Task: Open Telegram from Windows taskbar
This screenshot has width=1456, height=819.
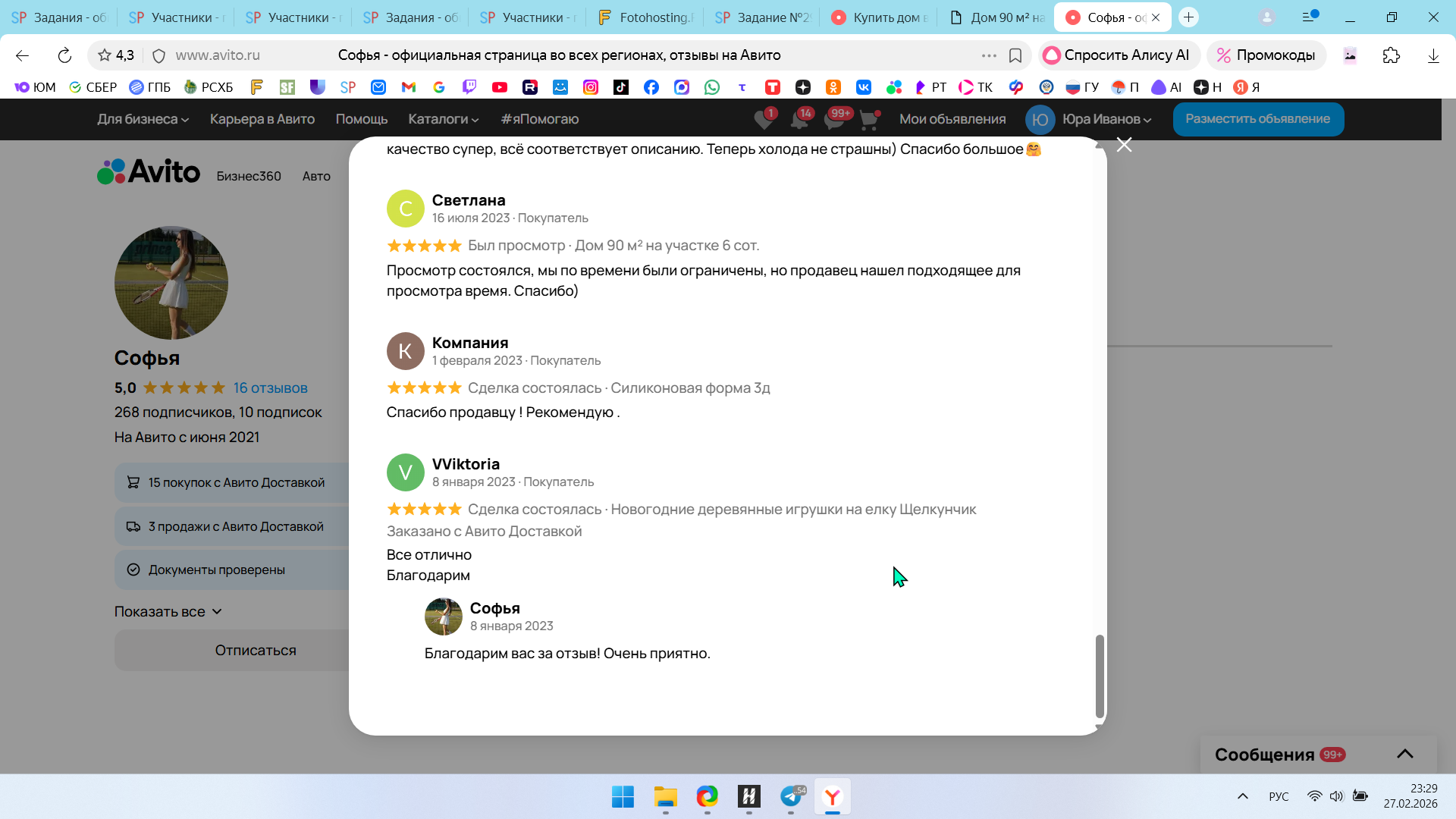Action: click(790, 796)
